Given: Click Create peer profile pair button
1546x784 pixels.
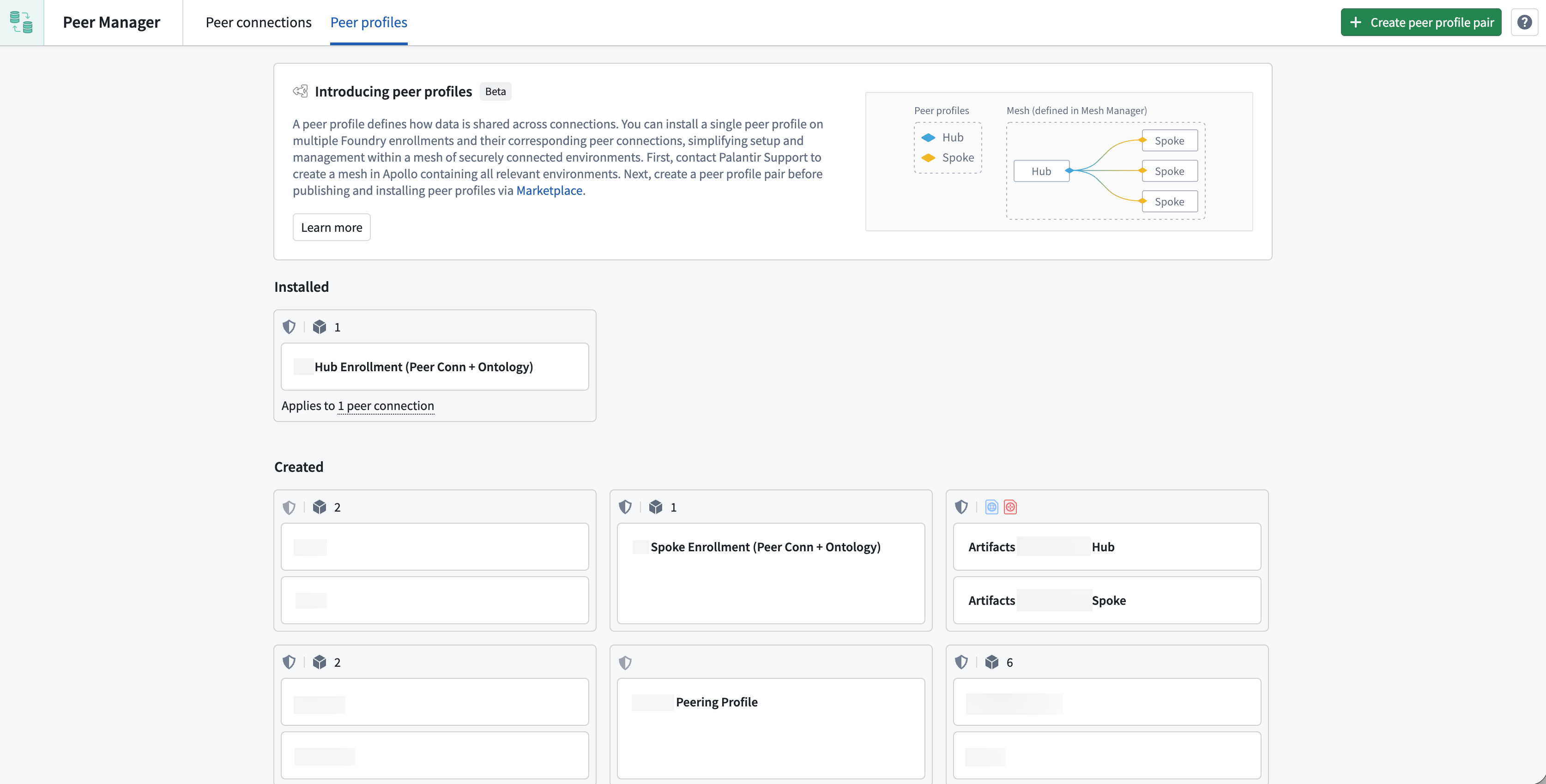Looking at the screenshot, I should coord(1420,22).
